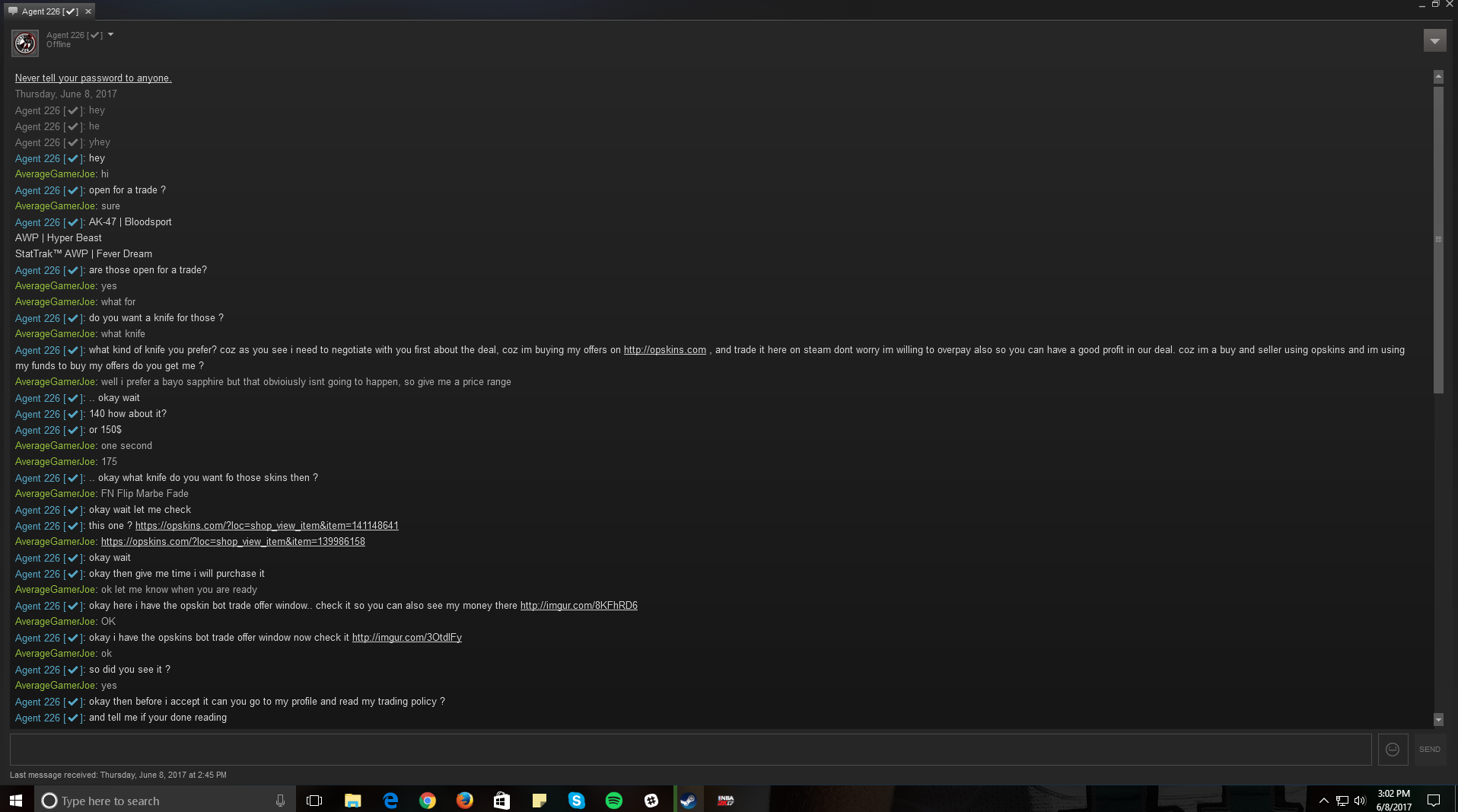
Task: Click the '175' message from AverageGamerJoe
Action: coord(109,462)
